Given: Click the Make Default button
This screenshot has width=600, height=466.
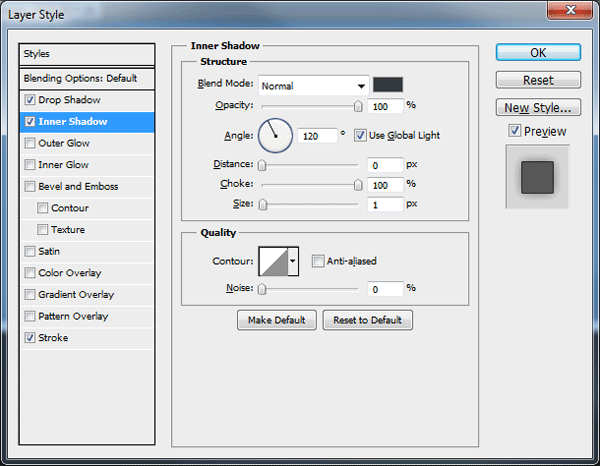Looking at the screenshot, I should click(277, 320).
